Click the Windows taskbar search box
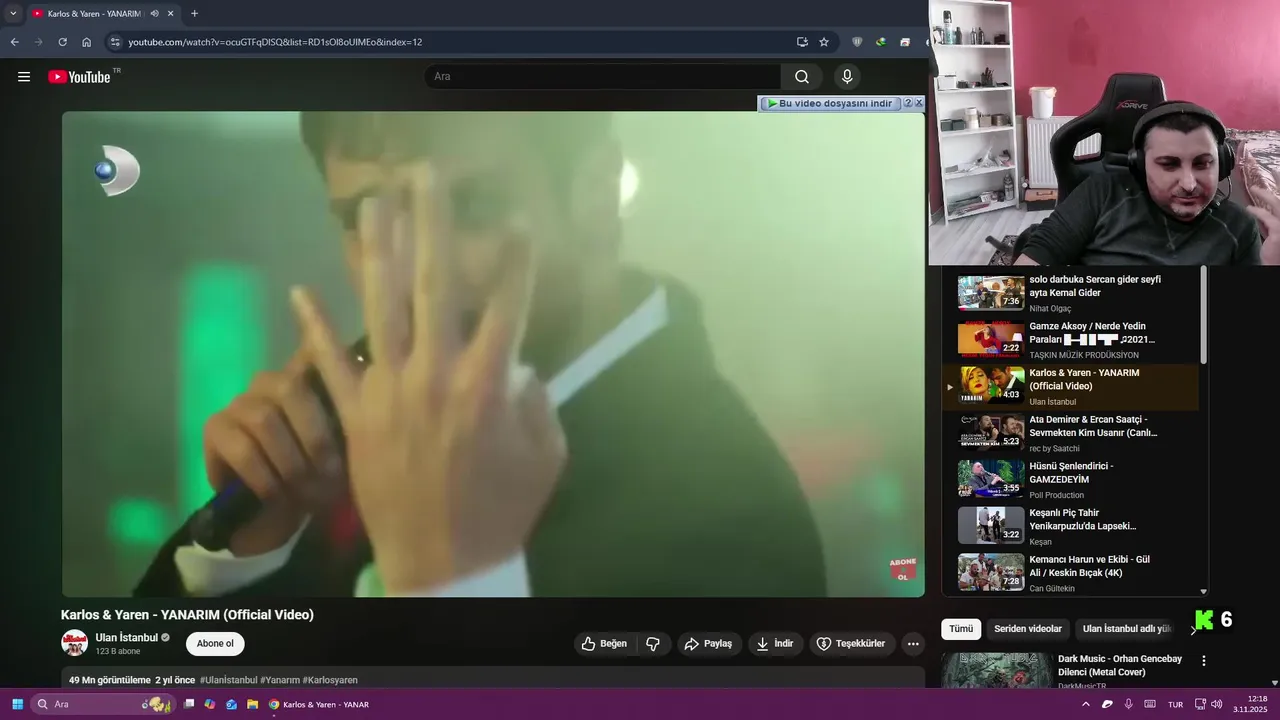Screen dimensions: 1280x720 pos(103,704)
